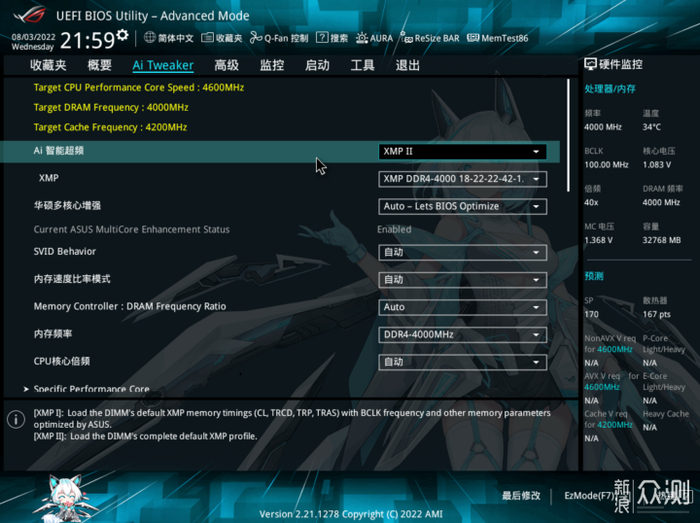Click the Version 2.21.1278 copyright text
The image size is (700, 523).
[x=351, y=514]
